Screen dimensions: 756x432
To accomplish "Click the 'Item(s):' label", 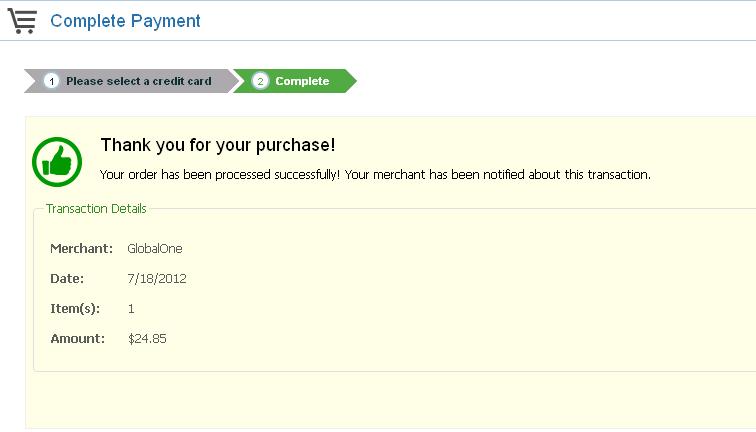I will click(75, 308).
